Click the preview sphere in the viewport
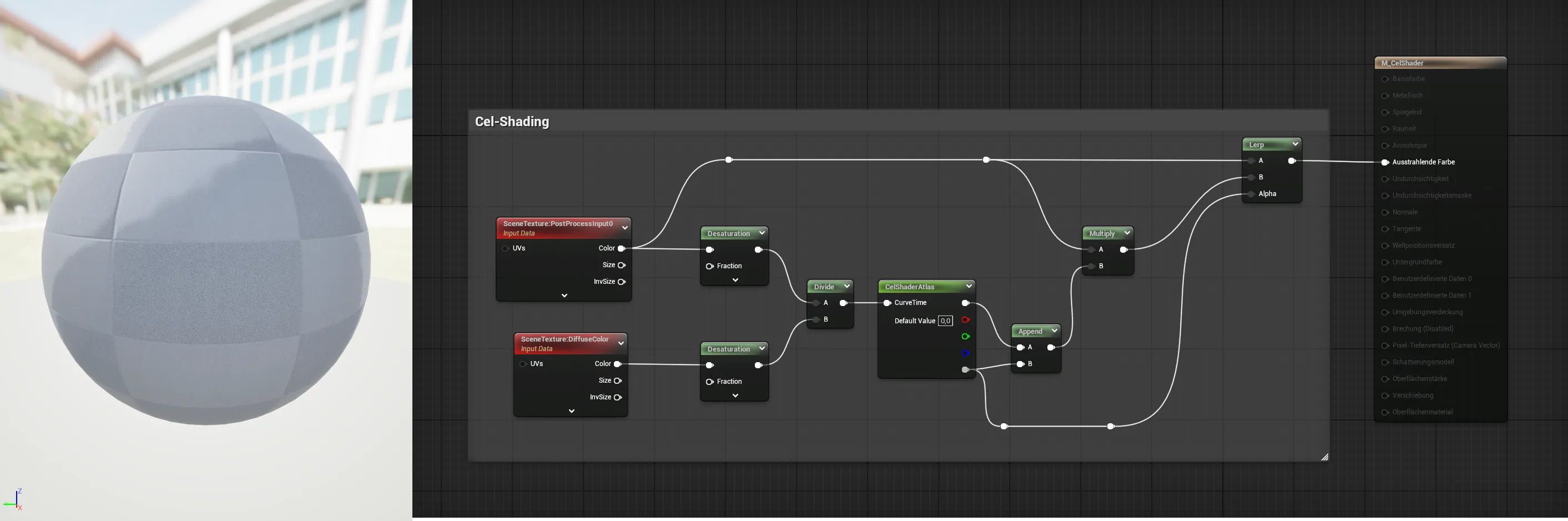1568x521 pixels. (206, 260)
